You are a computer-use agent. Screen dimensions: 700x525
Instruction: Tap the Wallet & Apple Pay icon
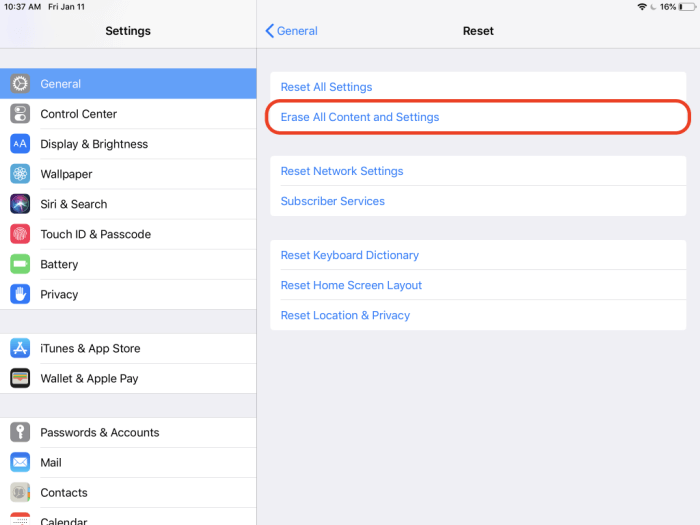[x=20, y=378]
